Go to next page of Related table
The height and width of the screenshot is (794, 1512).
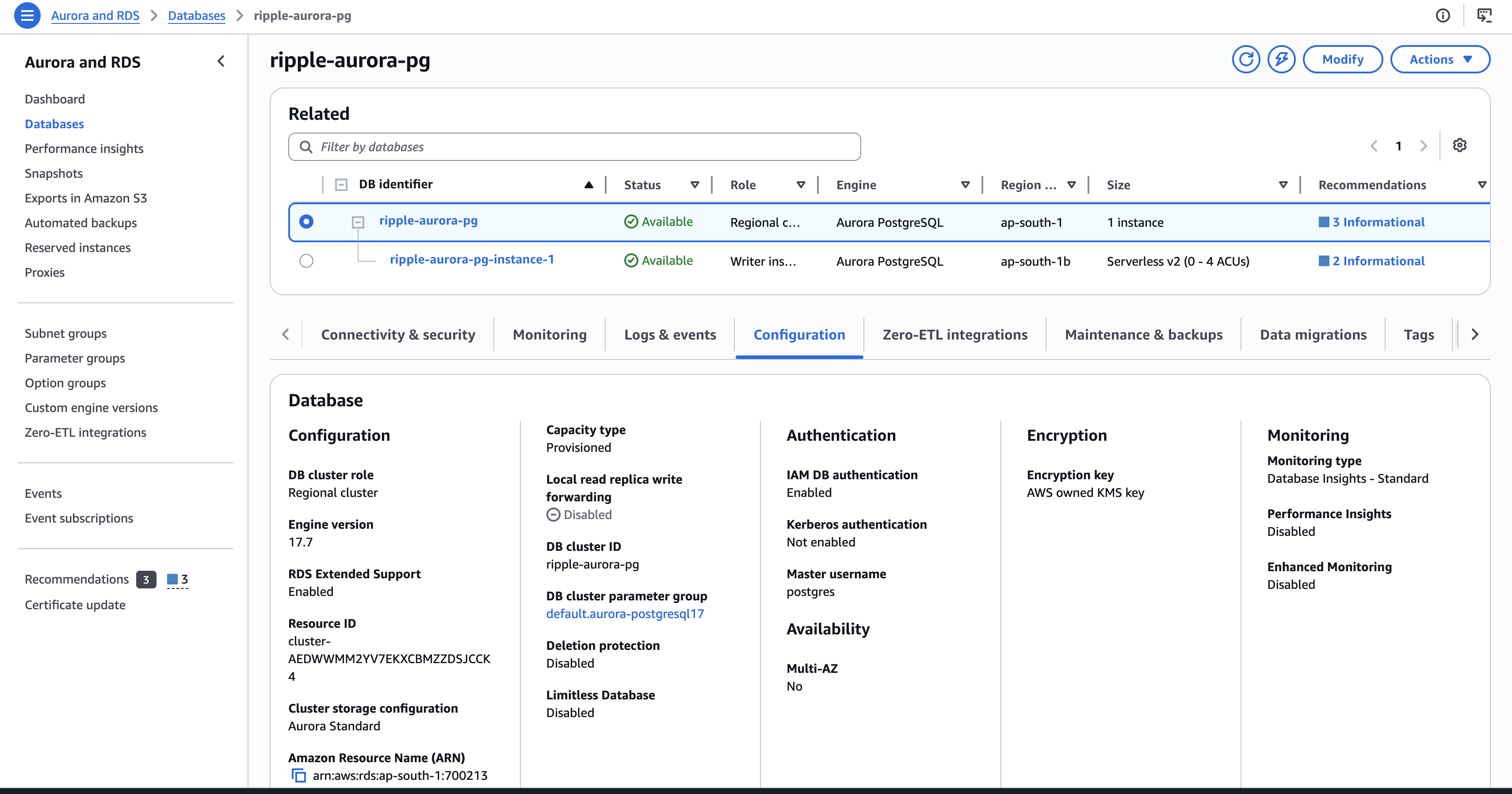[x=1424, y=146]
